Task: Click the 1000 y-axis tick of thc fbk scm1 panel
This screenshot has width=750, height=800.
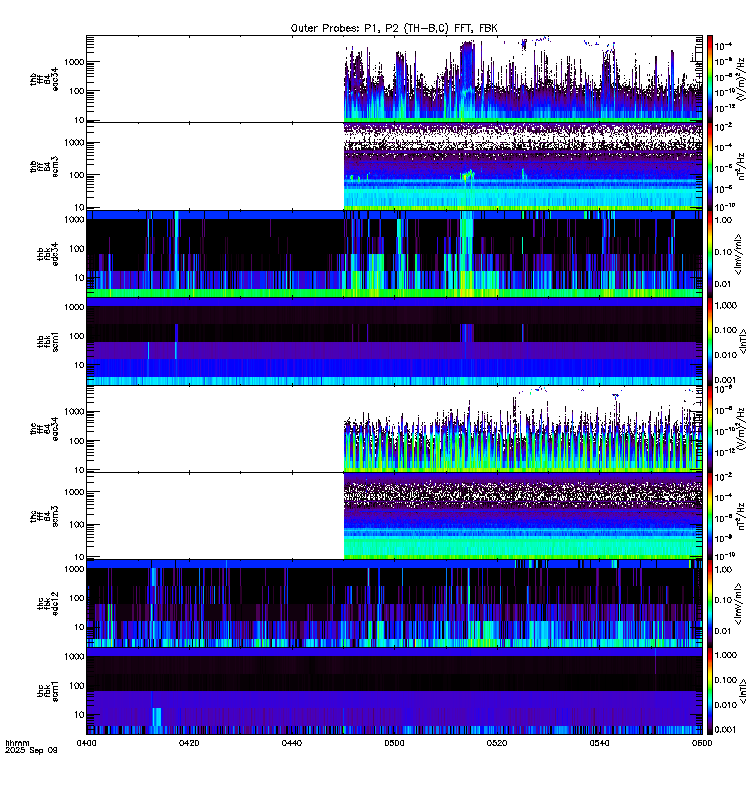Action: (x=74, y=657)
